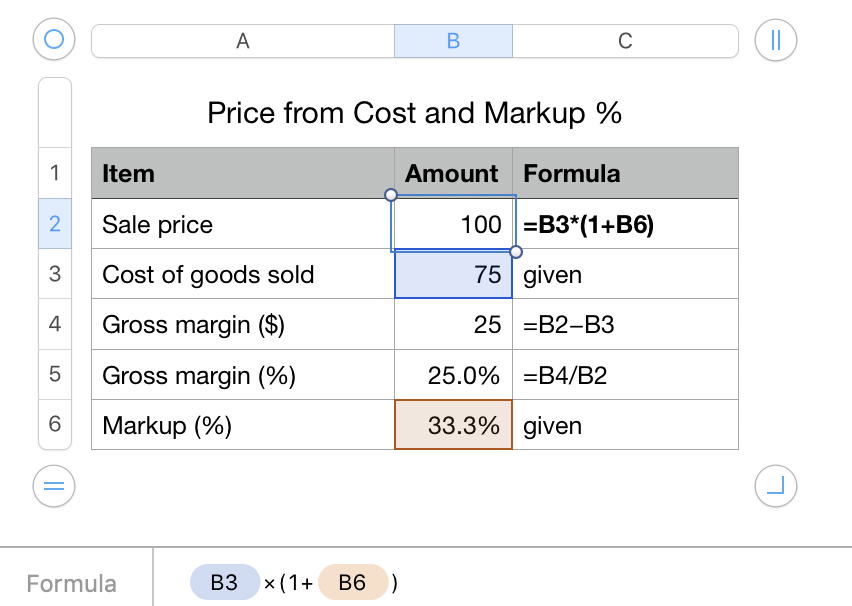Screen dimensions: 852x606
Task: Click the B3 token in formula bar
Action: click(224, 583)
